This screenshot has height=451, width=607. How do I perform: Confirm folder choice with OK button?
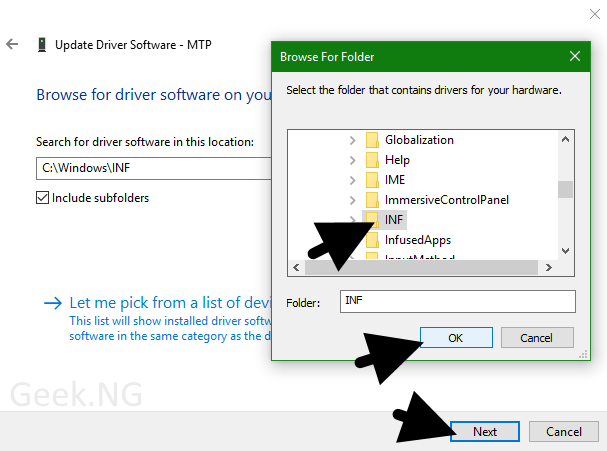coord(456,338)
